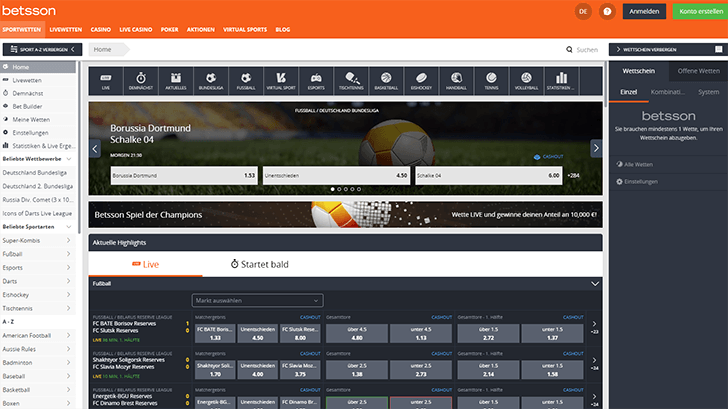This screenshot has height=409, width=728.
Task: Hide sidebar via Sport A-Z verbergen
Action: point(42,49)
